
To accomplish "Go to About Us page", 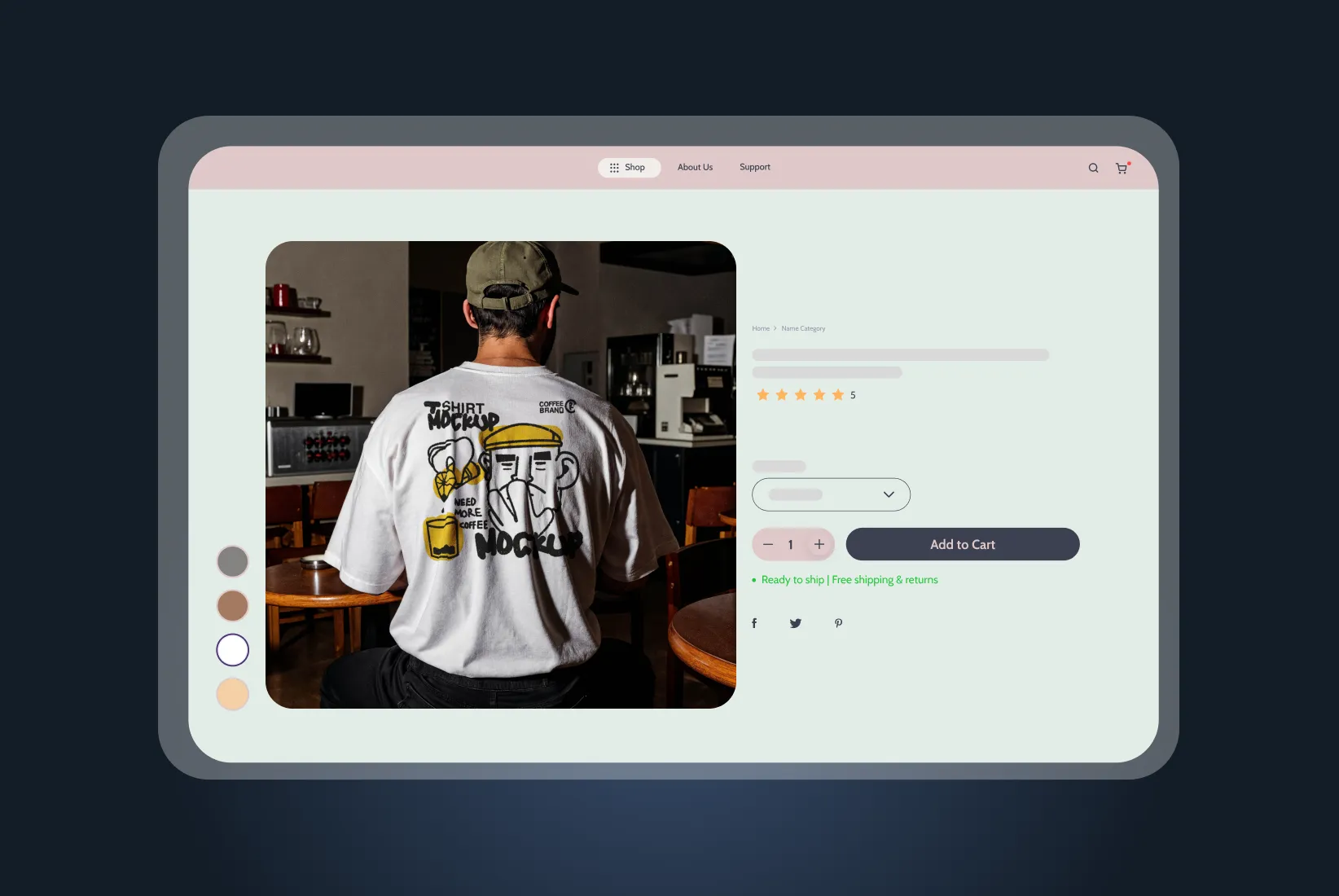I will (x=695, y=168).
